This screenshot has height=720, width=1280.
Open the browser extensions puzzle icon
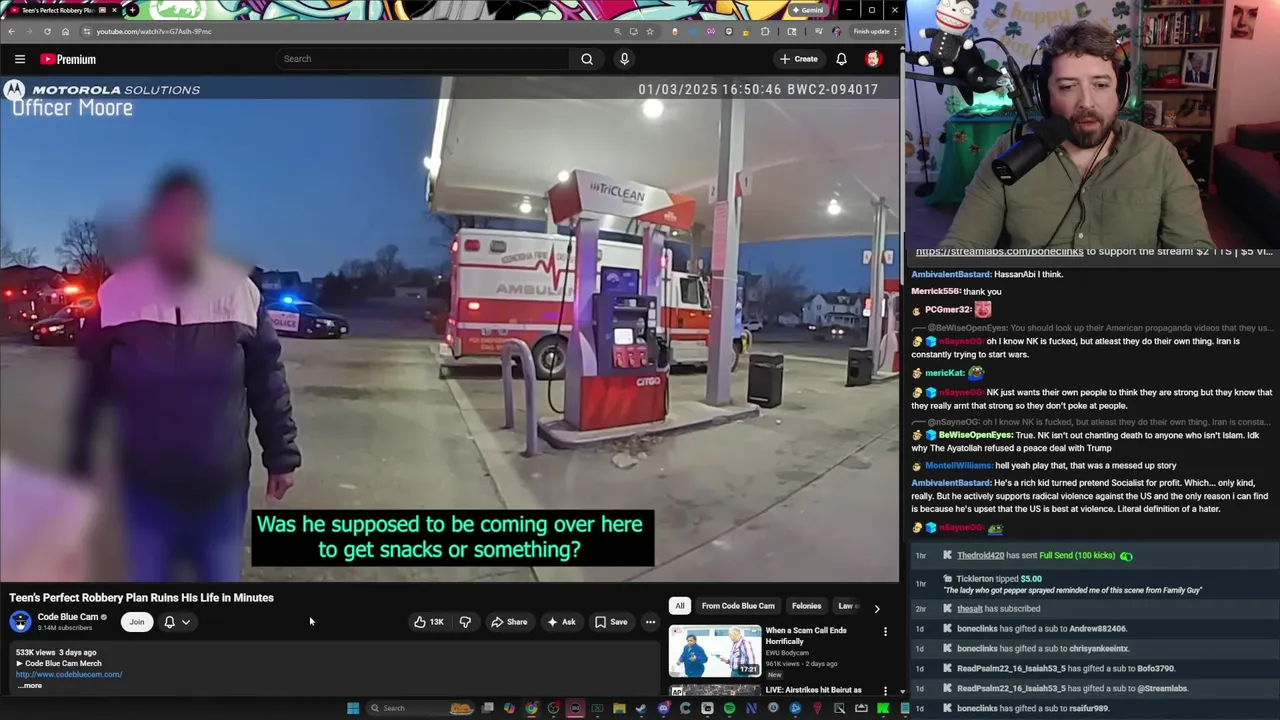[x=765, y=31]
